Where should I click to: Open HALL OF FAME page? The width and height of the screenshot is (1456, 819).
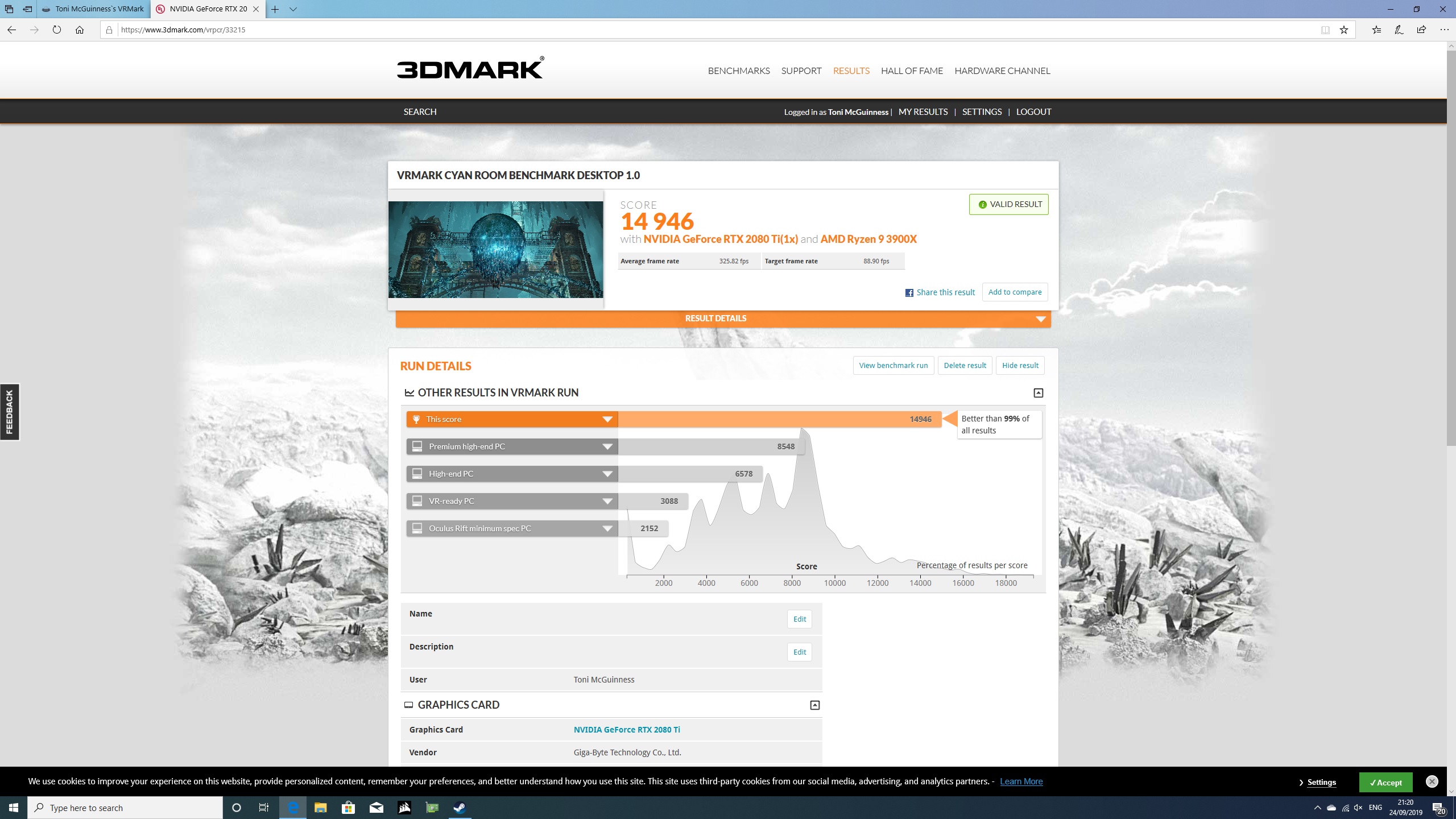[912, 71]
